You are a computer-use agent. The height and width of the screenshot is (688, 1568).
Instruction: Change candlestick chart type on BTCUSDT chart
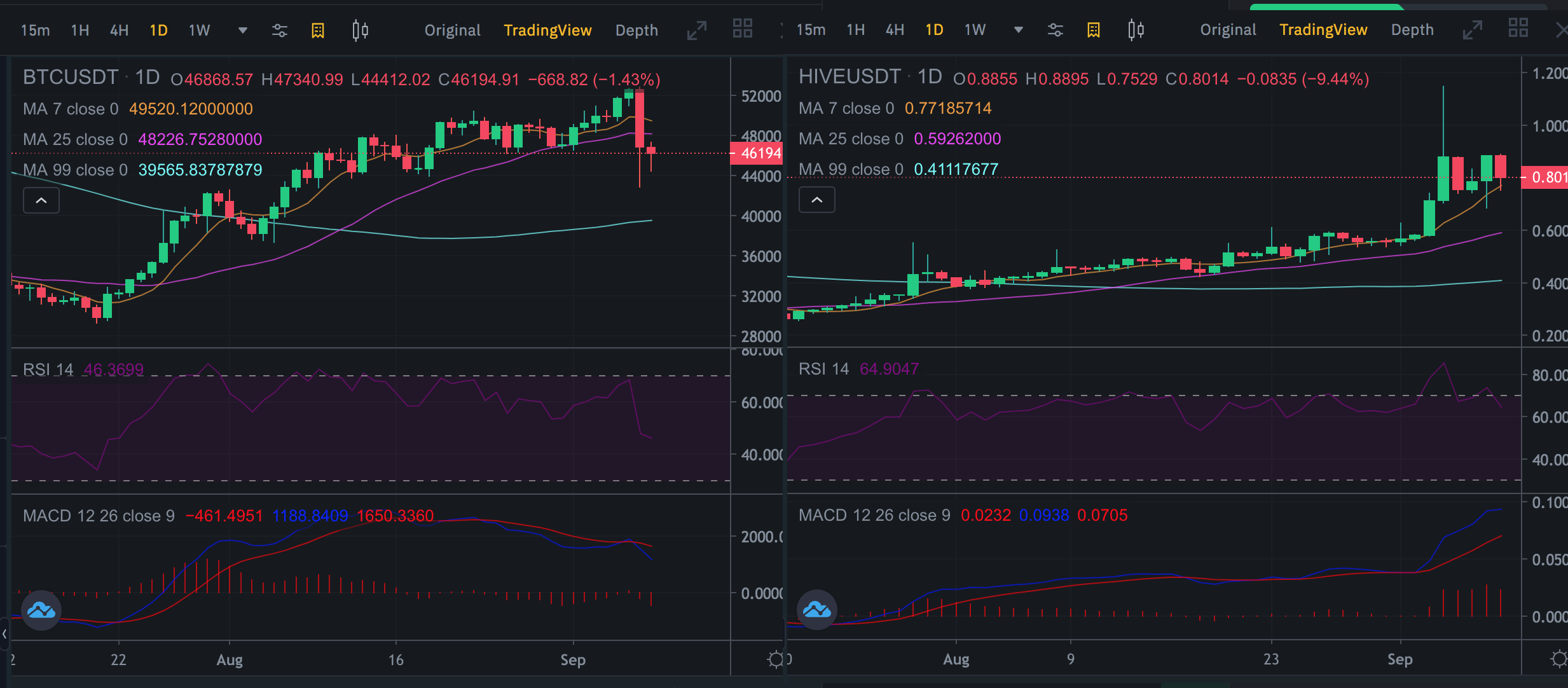pyautogui.click(x=360, y=31)
